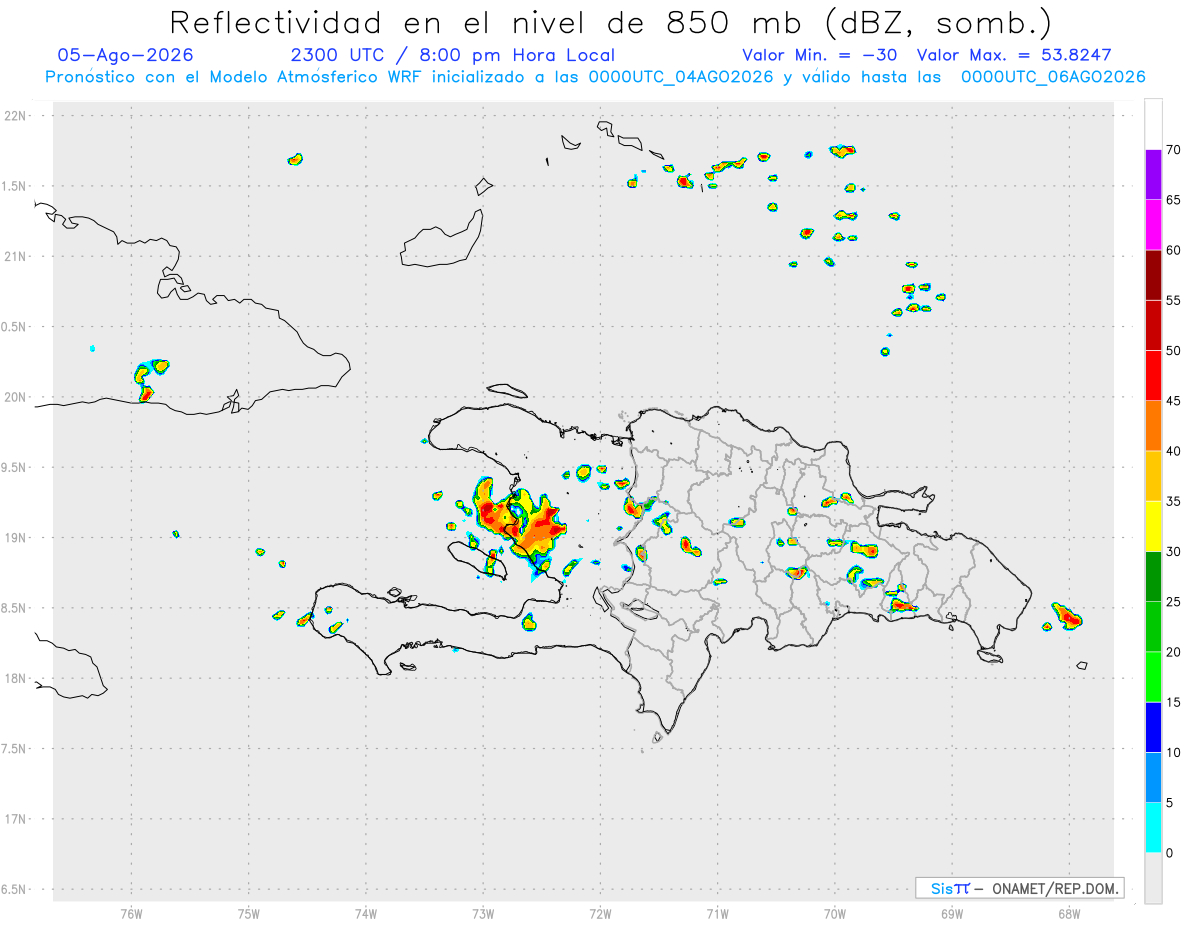Click the bright green 15–20 dBZ band
The height and width of the screenshot is (927, 1200).
pos(1153,677)
